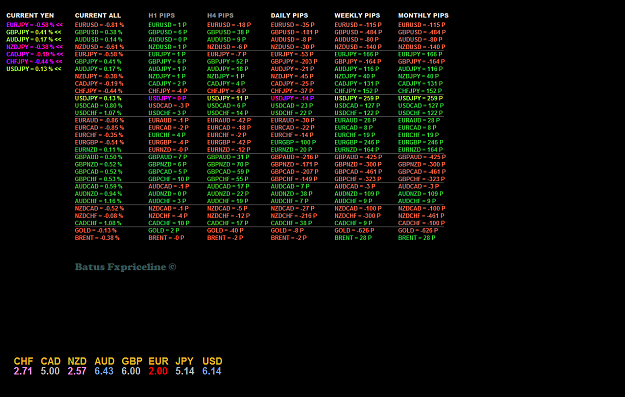The height and width of the screenshot is (397, 625).
Task: Click EURNZD = 164 P under MONTHLY PIPS
Action: 421,149
